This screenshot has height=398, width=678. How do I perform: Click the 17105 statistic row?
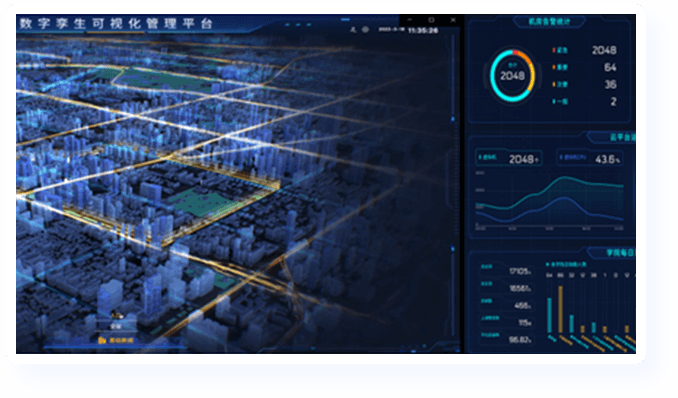click(506, 270)
